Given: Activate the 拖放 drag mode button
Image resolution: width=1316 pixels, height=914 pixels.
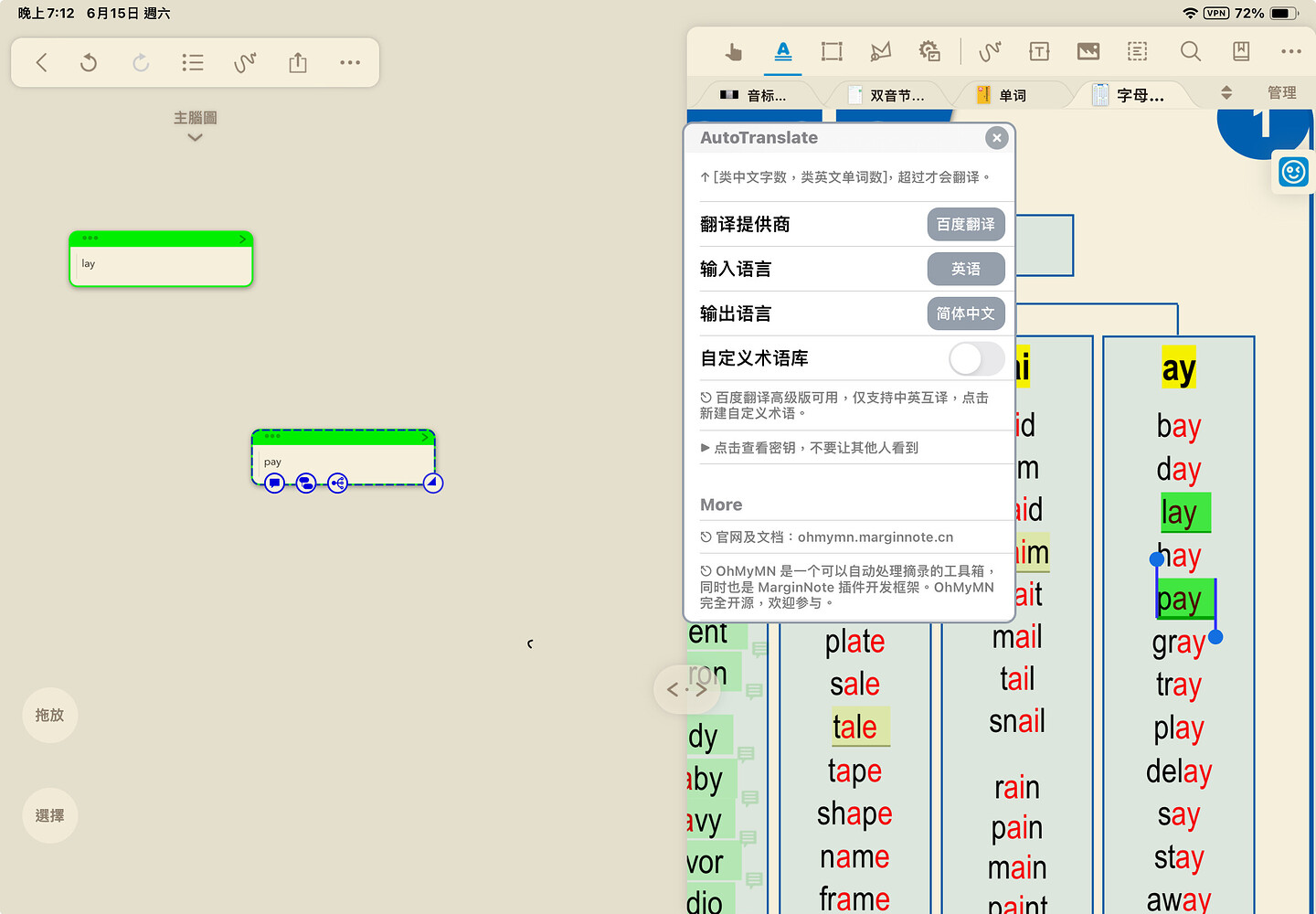Looking at the screenshot, I should click(50, 715).
